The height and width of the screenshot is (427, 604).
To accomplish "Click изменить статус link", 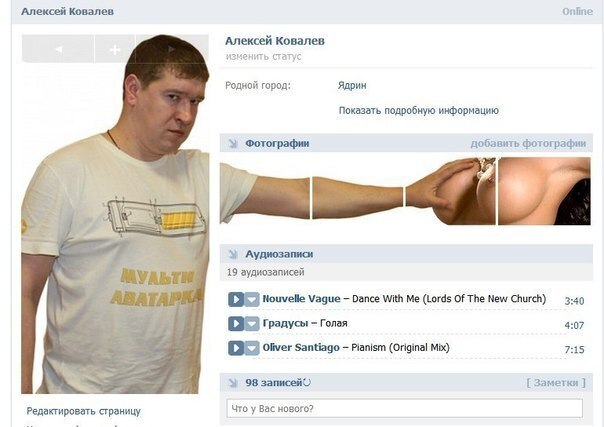I will click(263, 57).
